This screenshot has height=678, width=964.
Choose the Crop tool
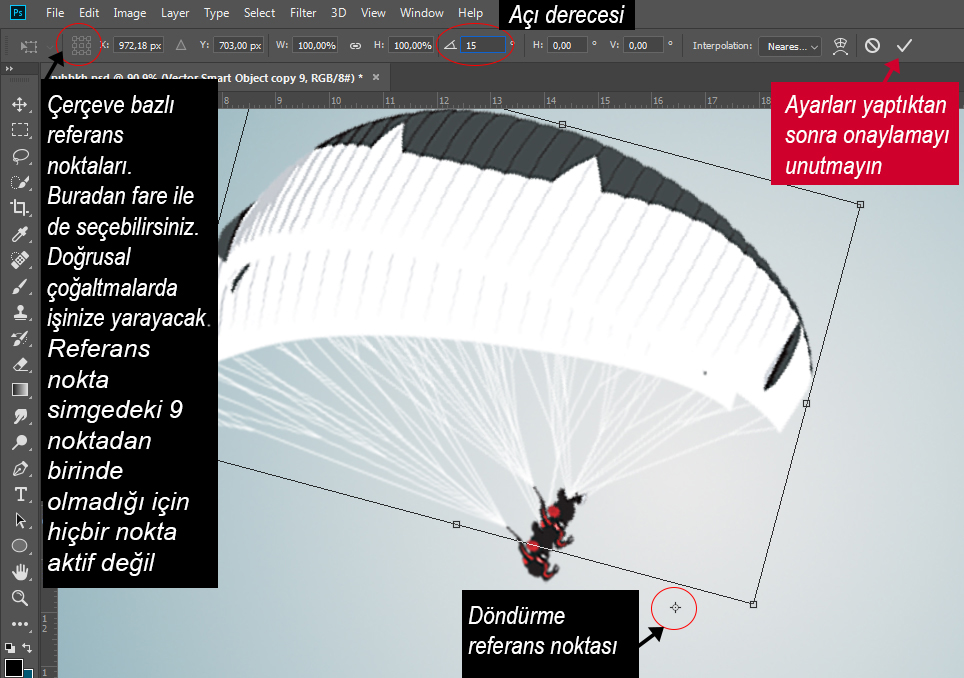pyautogui.click(x=20, y=208)
